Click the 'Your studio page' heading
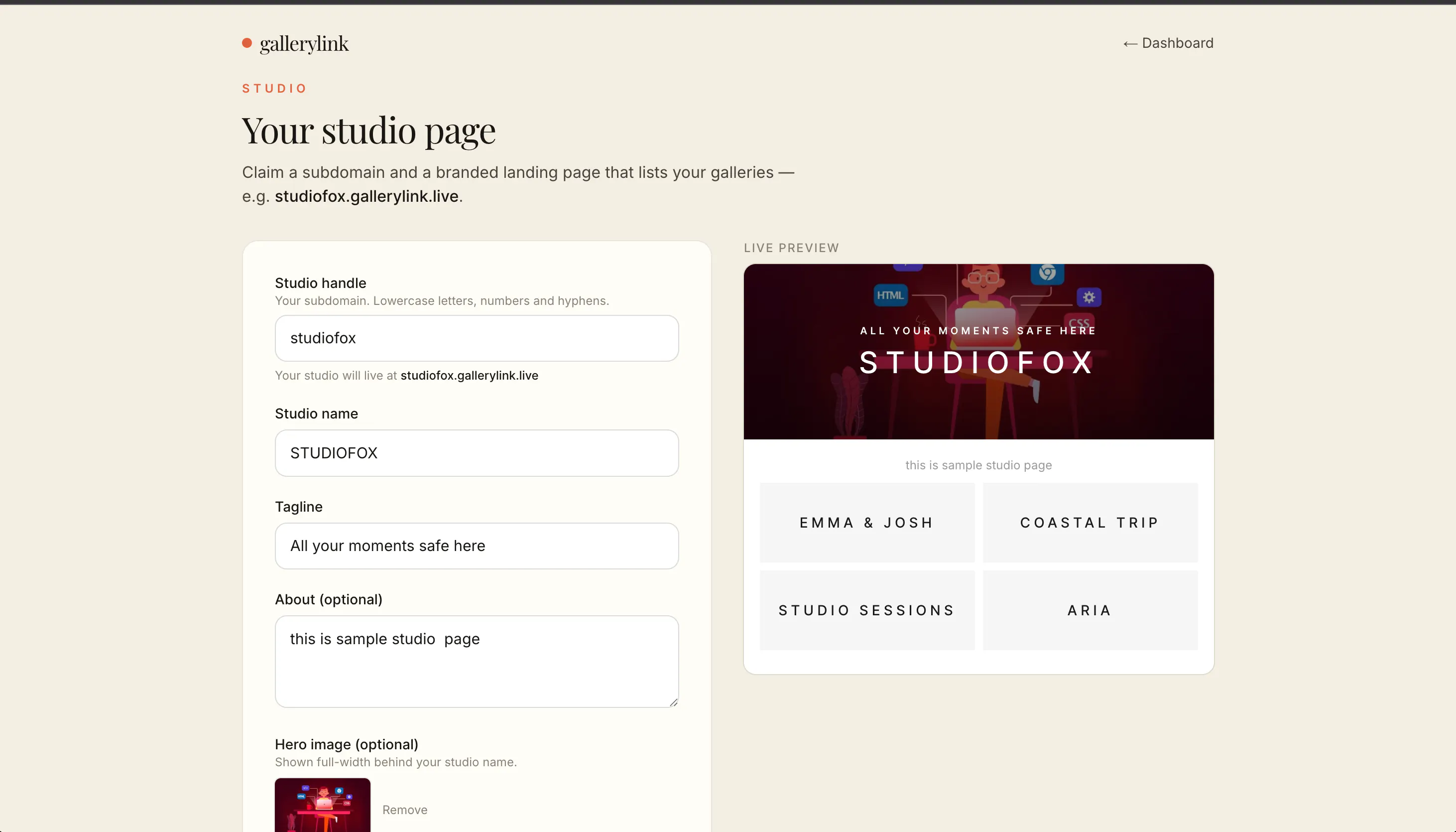1456x832 pixels. (x=368, y=131)
